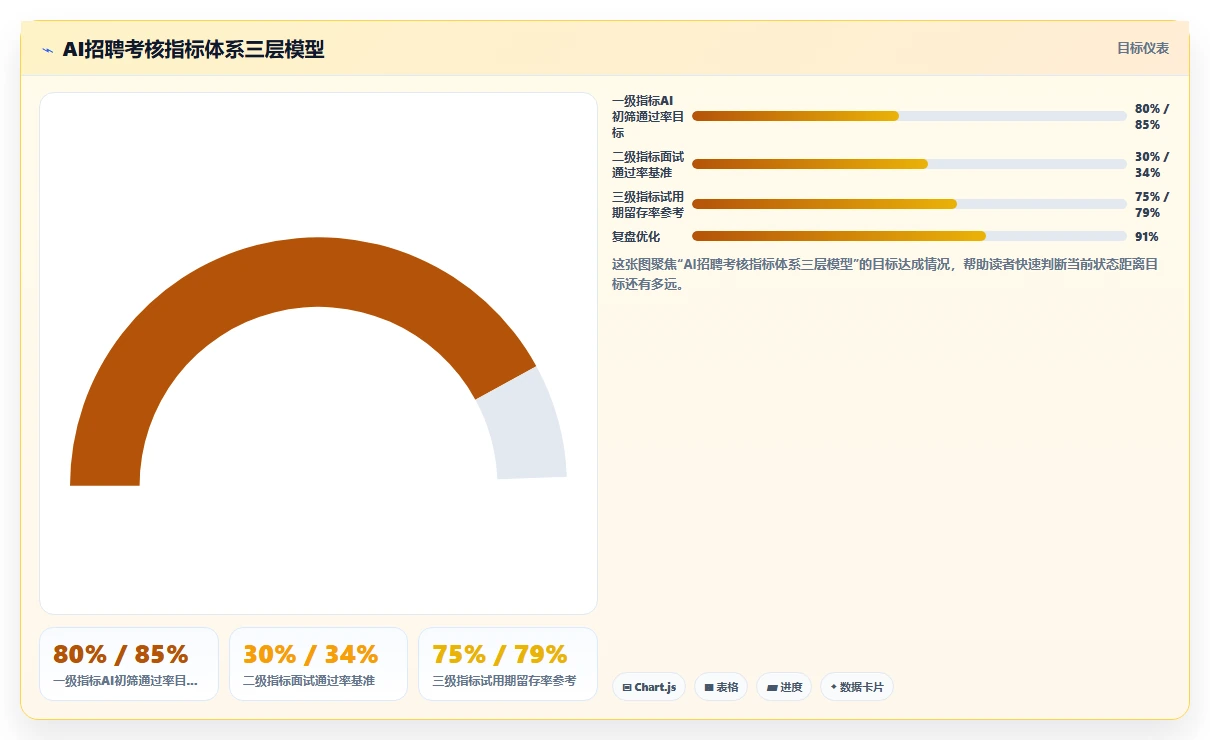Click the 30% / 34% value beside second bar
Image resolution: width=1210 pixels, height=740 pixels.
[1152, 165]
